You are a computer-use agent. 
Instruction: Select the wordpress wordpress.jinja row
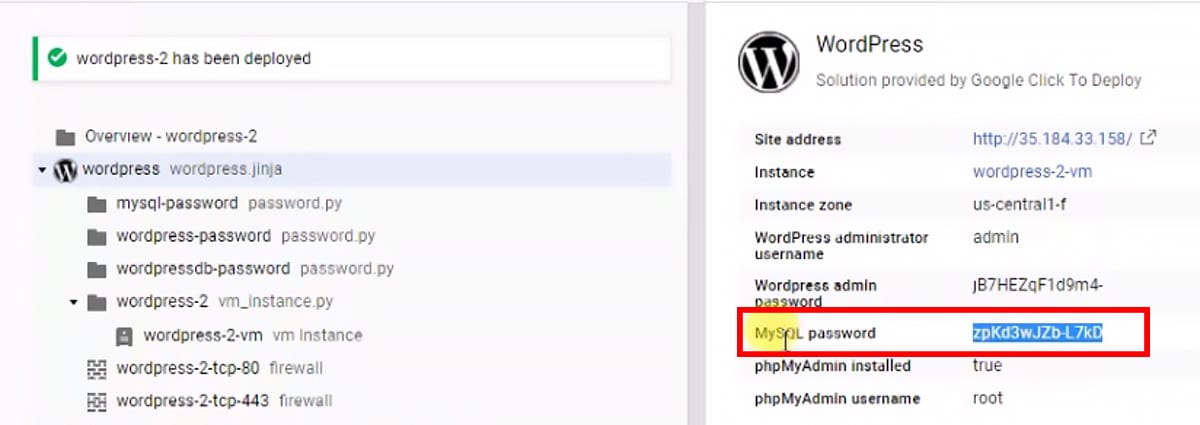click(x=351, y=170)
